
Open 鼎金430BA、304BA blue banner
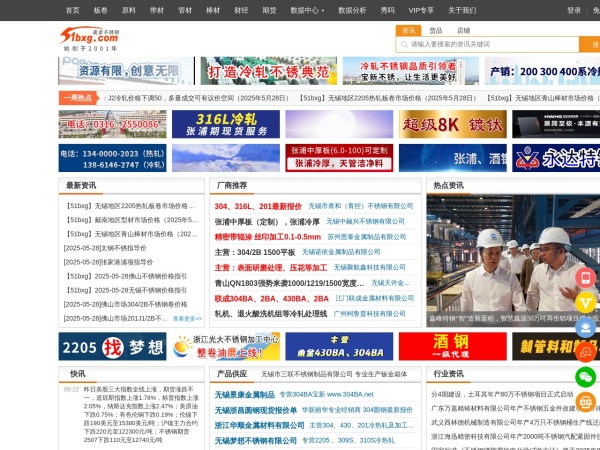(339, 346)
